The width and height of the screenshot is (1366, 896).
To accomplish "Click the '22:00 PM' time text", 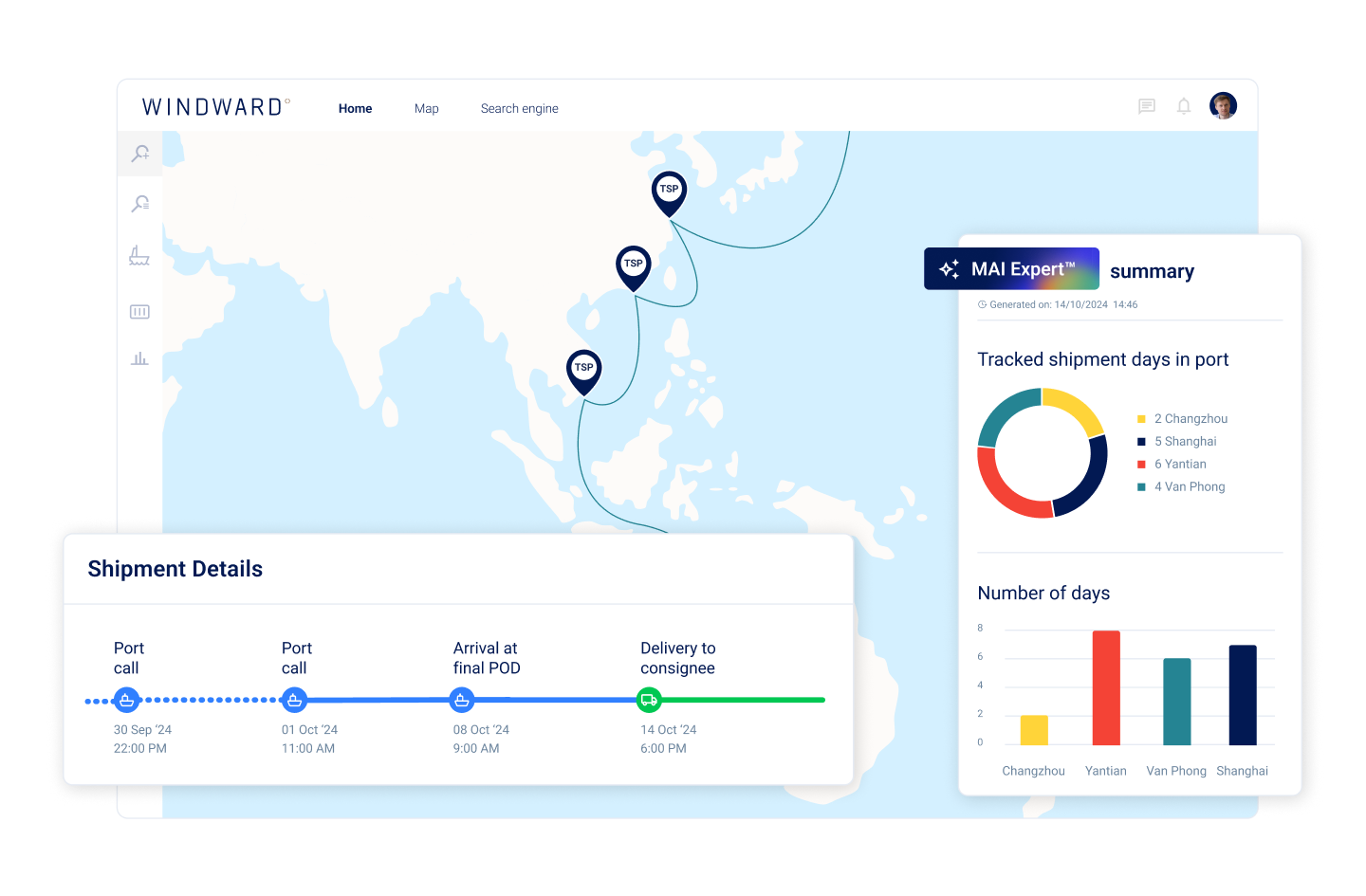I will click(140, 749).
